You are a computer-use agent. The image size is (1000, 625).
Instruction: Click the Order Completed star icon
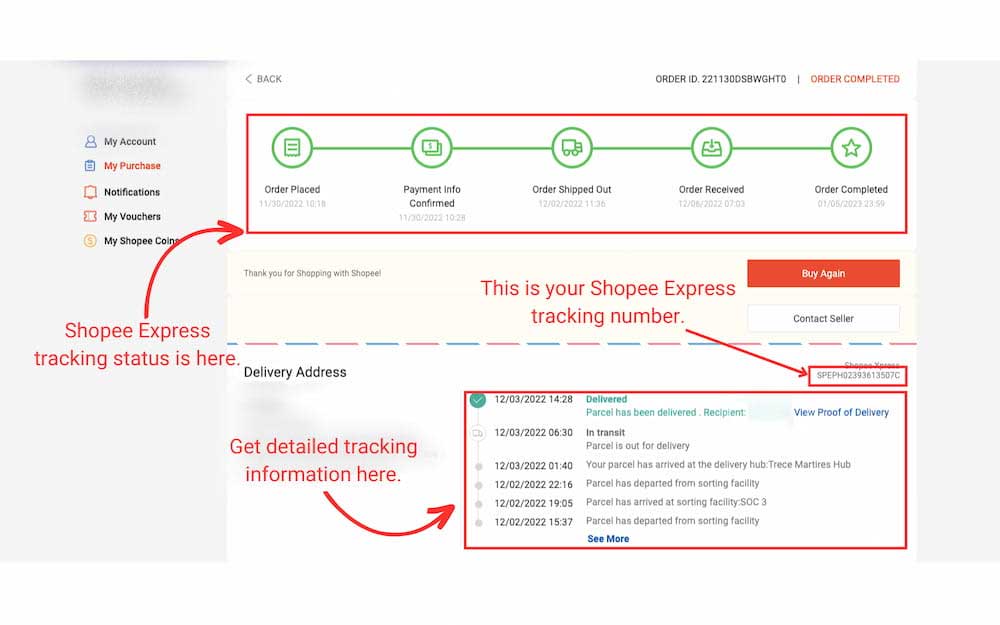pos(851,148)
